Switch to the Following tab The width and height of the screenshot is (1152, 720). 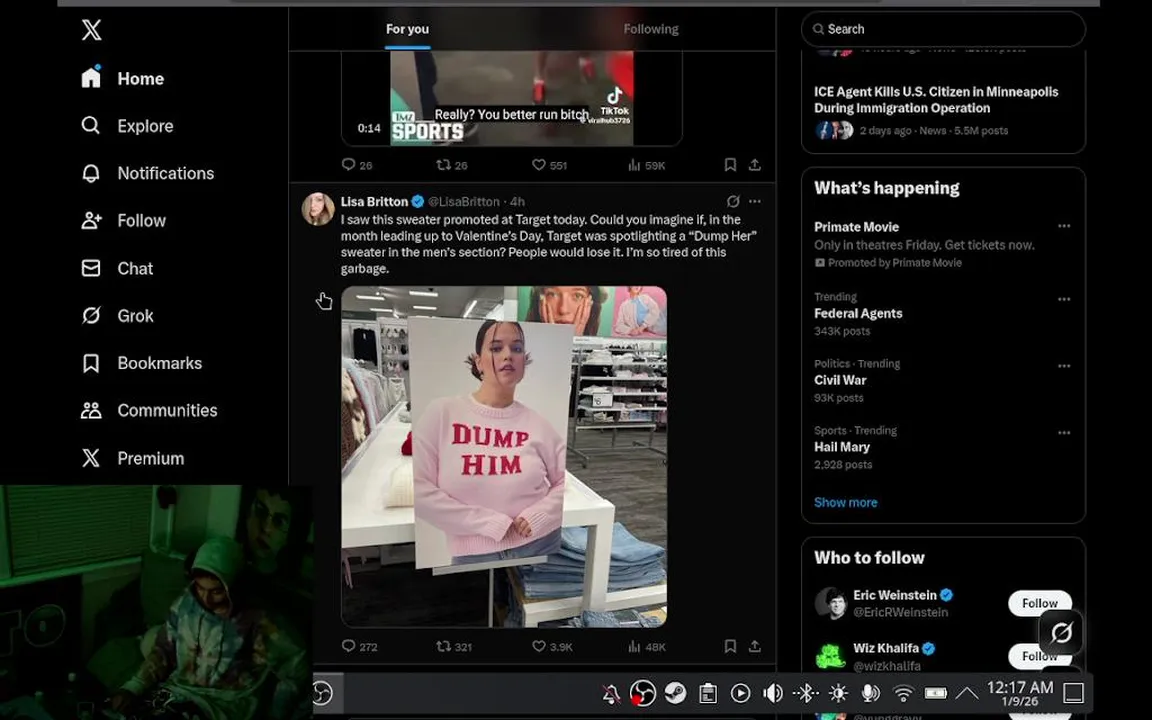pyautogui.click(x=651, y=29)
